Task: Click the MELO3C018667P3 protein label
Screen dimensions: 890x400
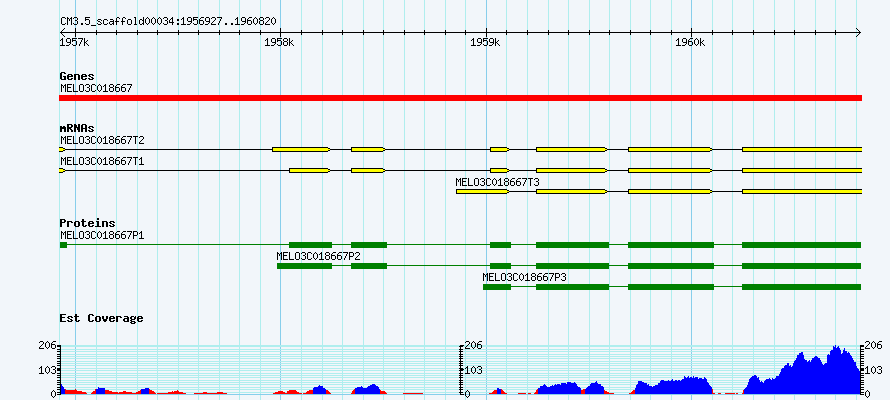Action: click(x=524, y=277)
